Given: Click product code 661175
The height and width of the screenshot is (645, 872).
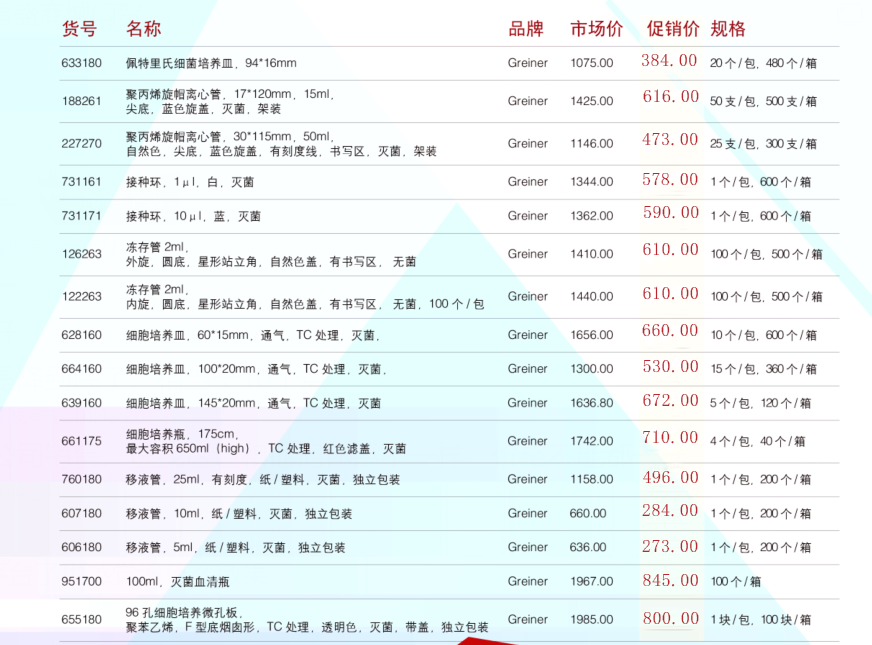Looking at the screenshot, I should [x=77, y=440].
